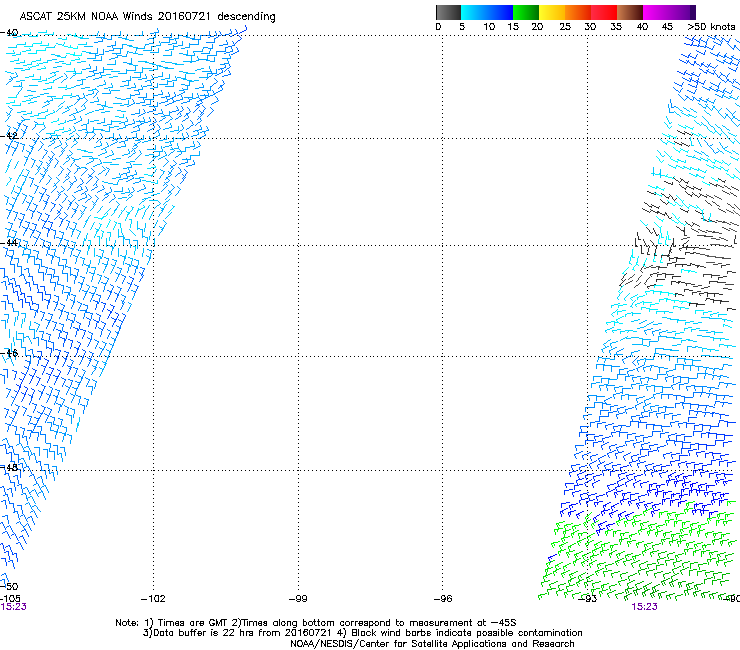740x650 pixels.
Task: Click the "-48" latitude axis label
Action: (9, 467)
